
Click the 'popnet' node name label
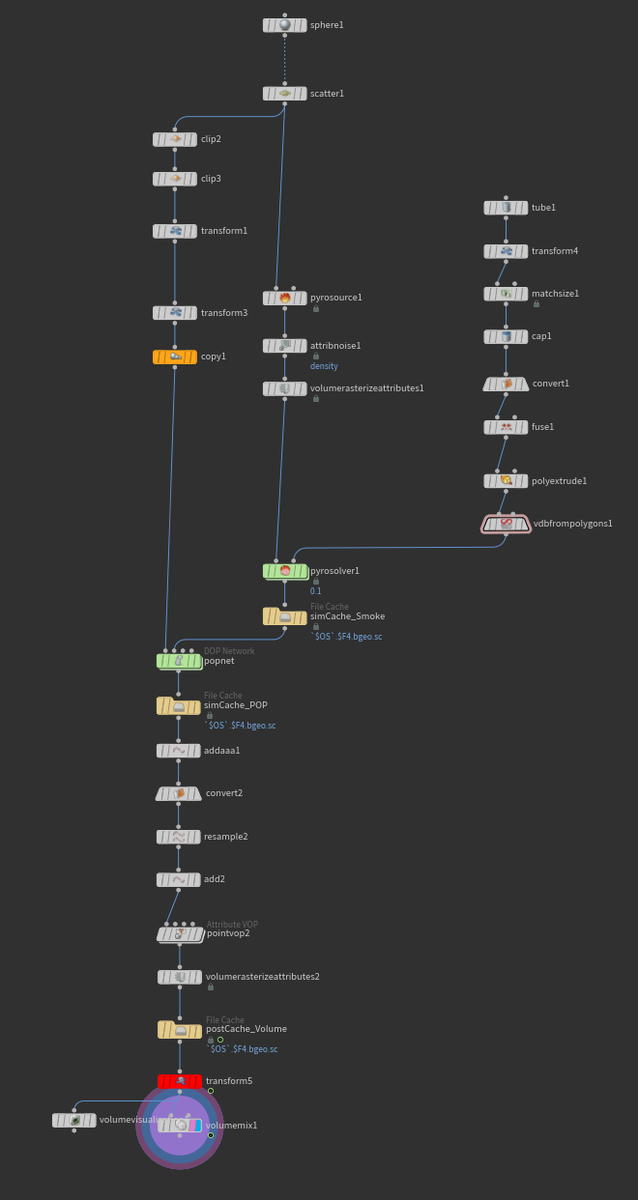coord(217,661)
